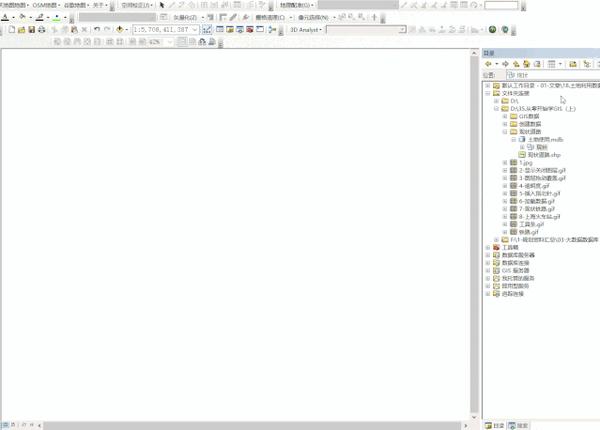Click the Add Data button
Image resolution: width=600 pixels, height=430 pixels.
(x=120, y=29)
